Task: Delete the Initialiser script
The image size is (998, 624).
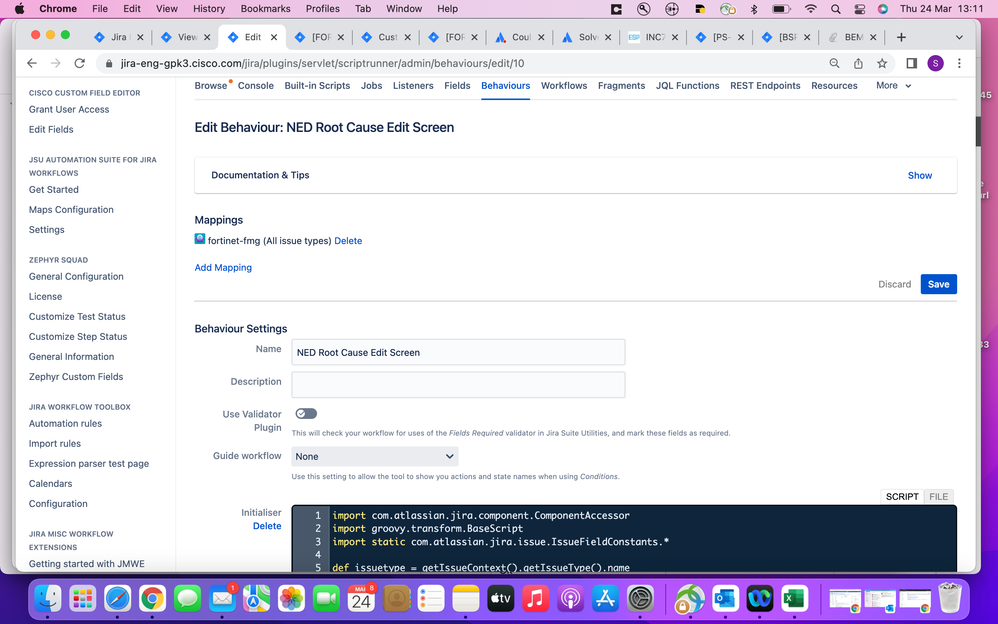Action: click(267, 526)
